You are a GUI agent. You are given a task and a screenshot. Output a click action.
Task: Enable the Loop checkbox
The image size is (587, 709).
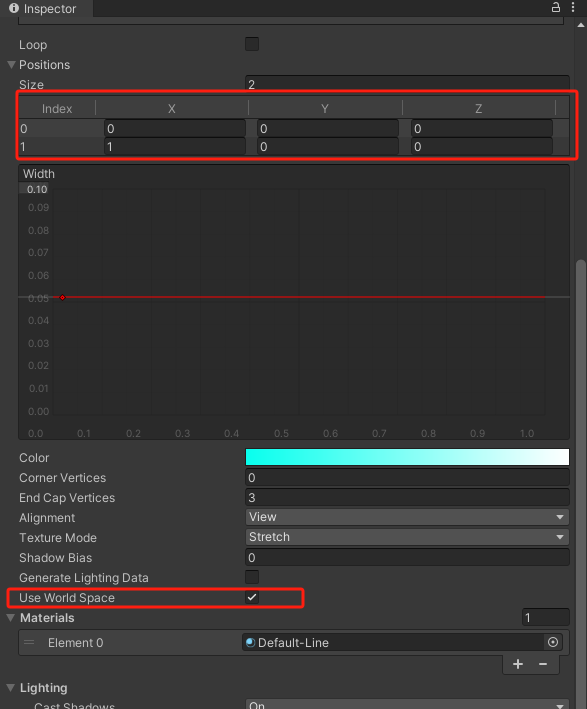point(252,44)
